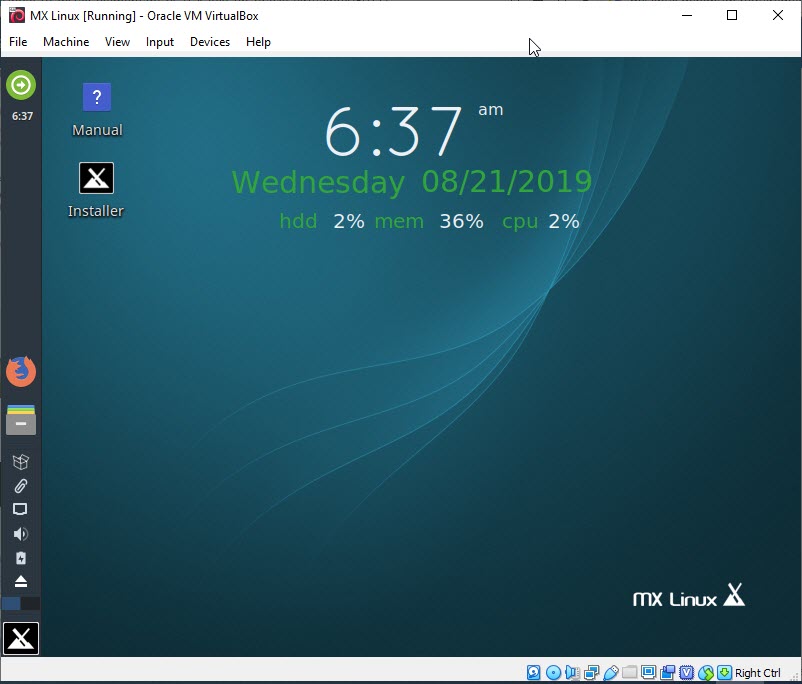Open the volume speaker icon
The height and width of the screenshot is (684, 802).
tap(20, 534)
